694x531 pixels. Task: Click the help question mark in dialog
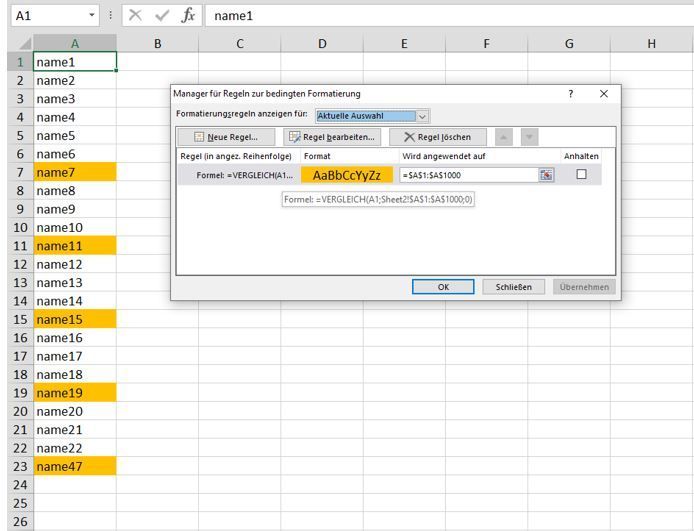571,94
